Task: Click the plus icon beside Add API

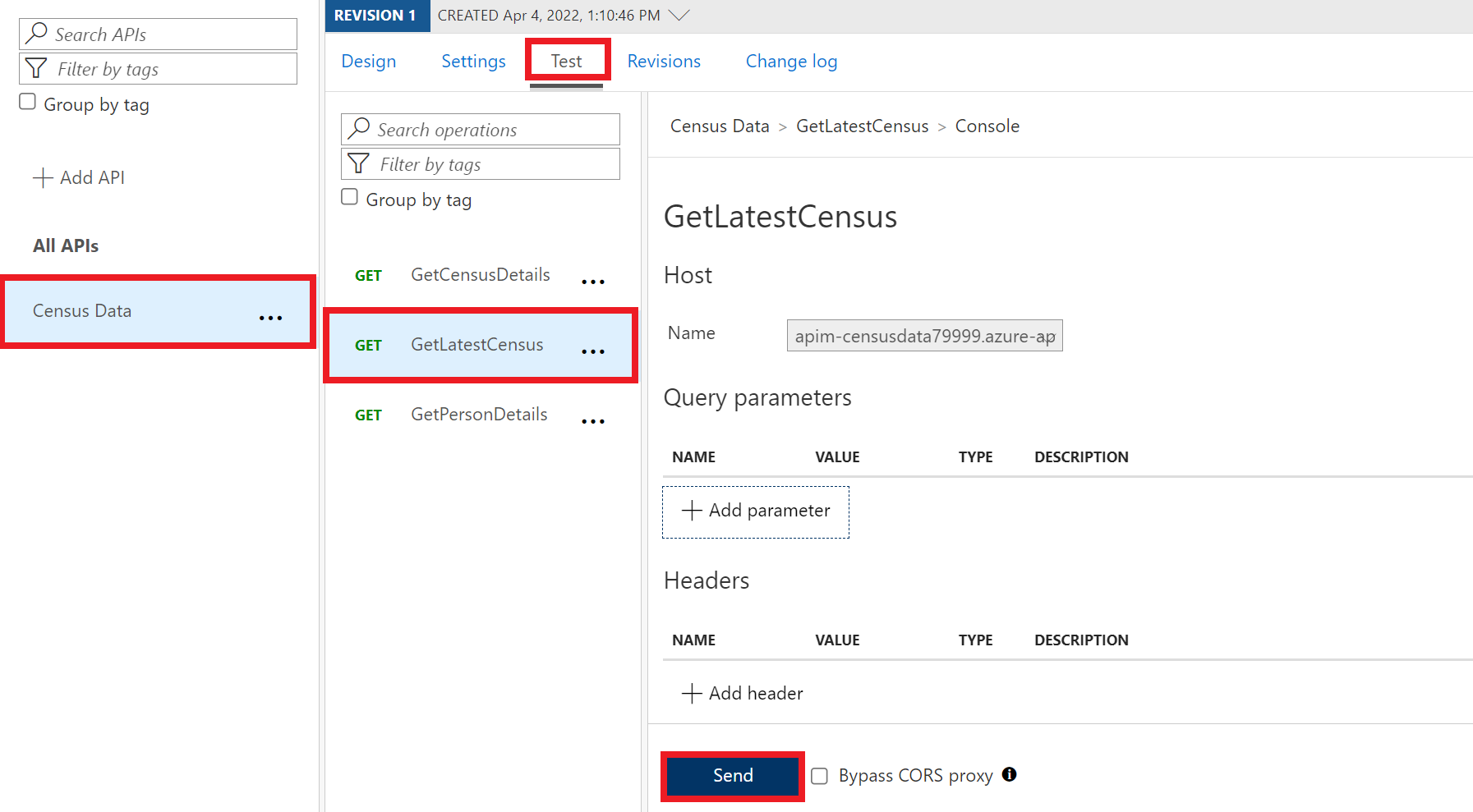Action: coord(43,178)
